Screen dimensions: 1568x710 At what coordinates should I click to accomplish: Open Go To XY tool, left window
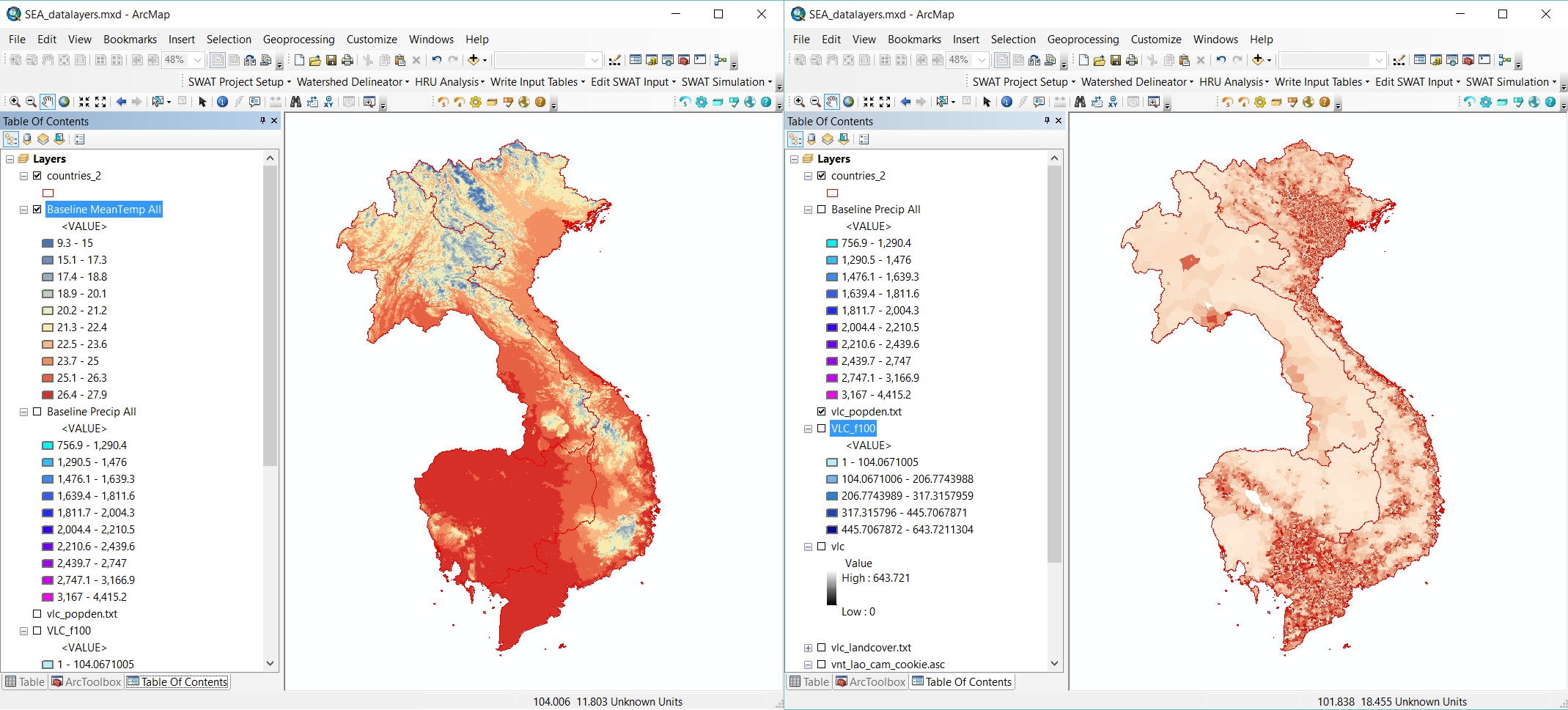pyautogui.click(x=329, y=102)
